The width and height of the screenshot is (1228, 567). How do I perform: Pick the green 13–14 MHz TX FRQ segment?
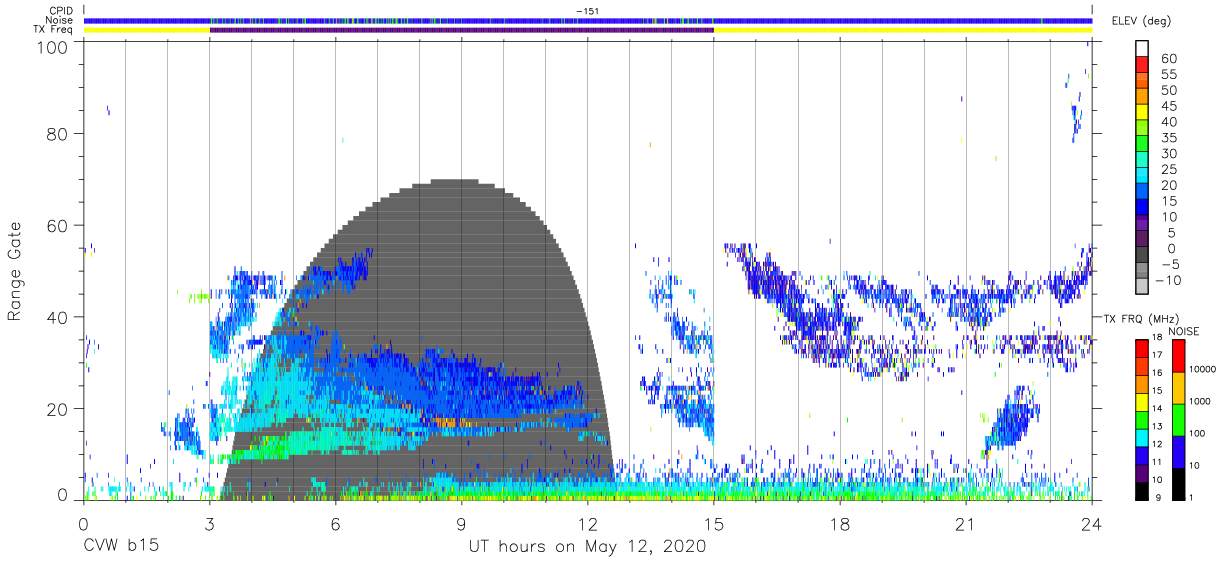pyautogui.click(x=1141, y=420)
